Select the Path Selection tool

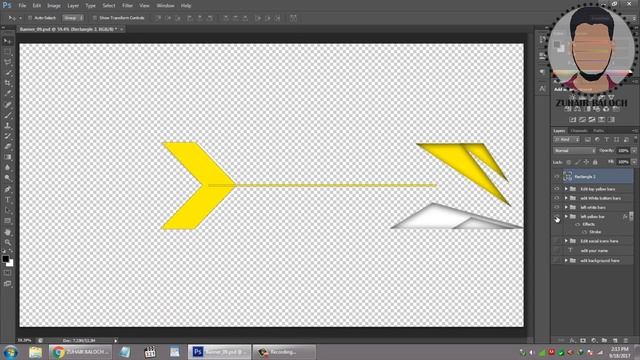7,210
